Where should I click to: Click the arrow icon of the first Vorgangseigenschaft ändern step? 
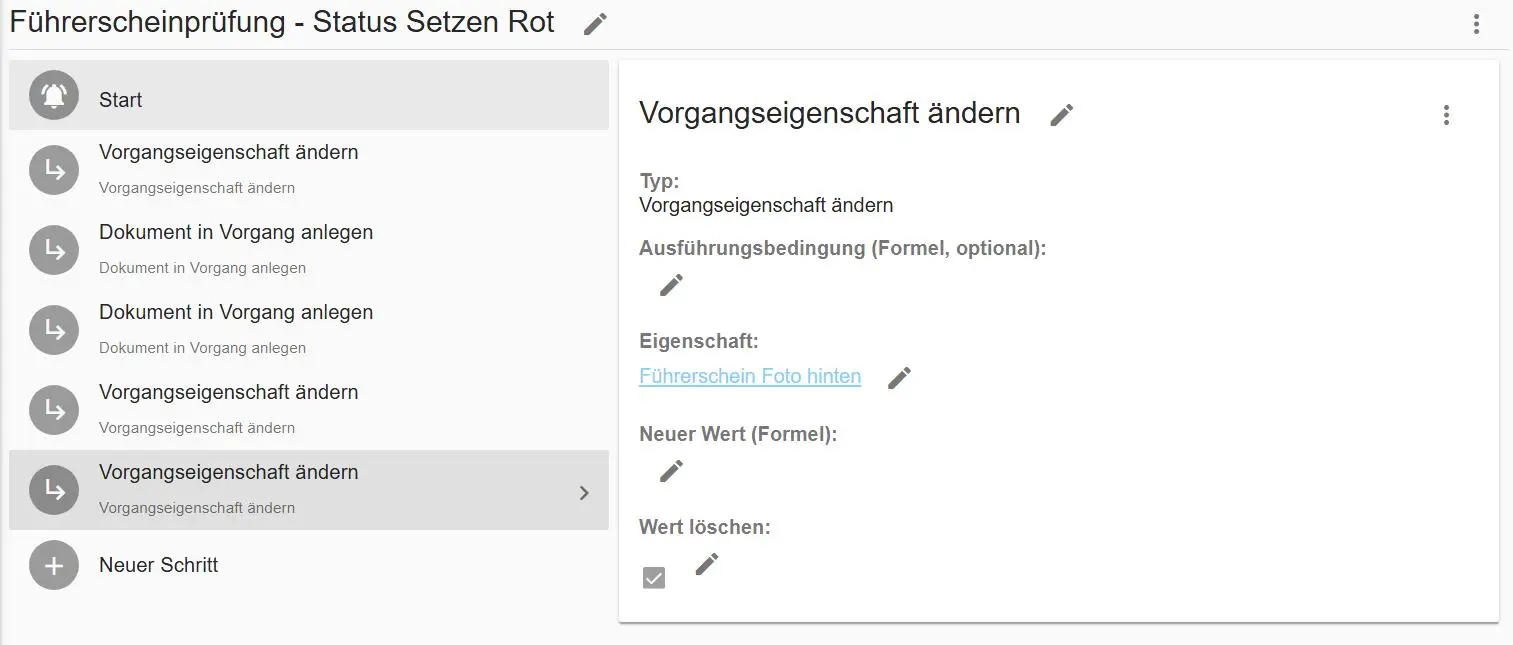(53, 170)
